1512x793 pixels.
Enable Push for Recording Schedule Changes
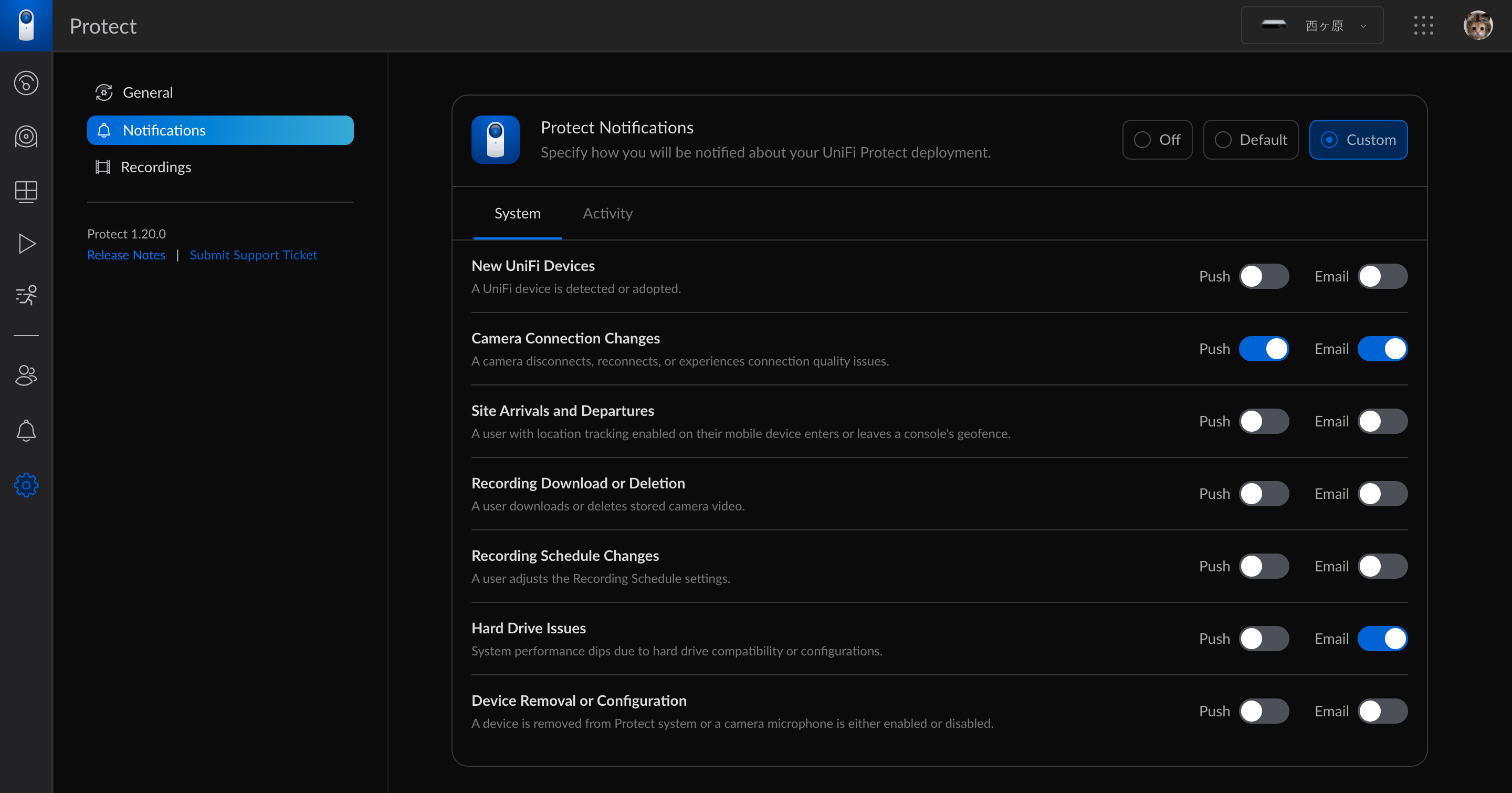click(x=1264, y=567)
